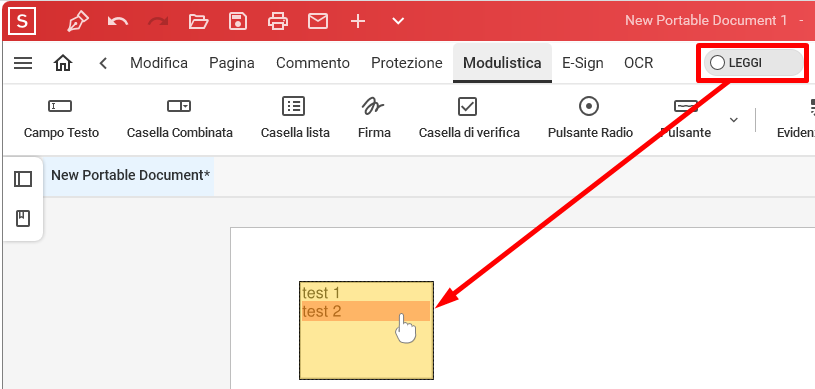Open the hamburger main menu
Viewport: 815px width, 389px height.
[x=23, y=63]
